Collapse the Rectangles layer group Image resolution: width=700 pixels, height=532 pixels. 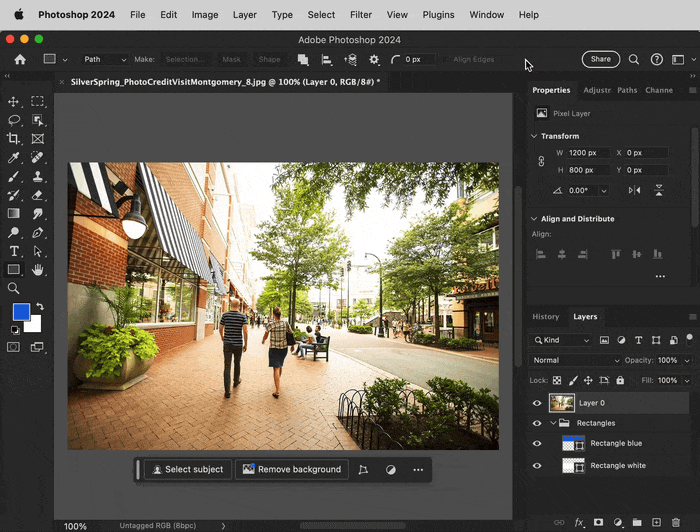coord(552,423)
